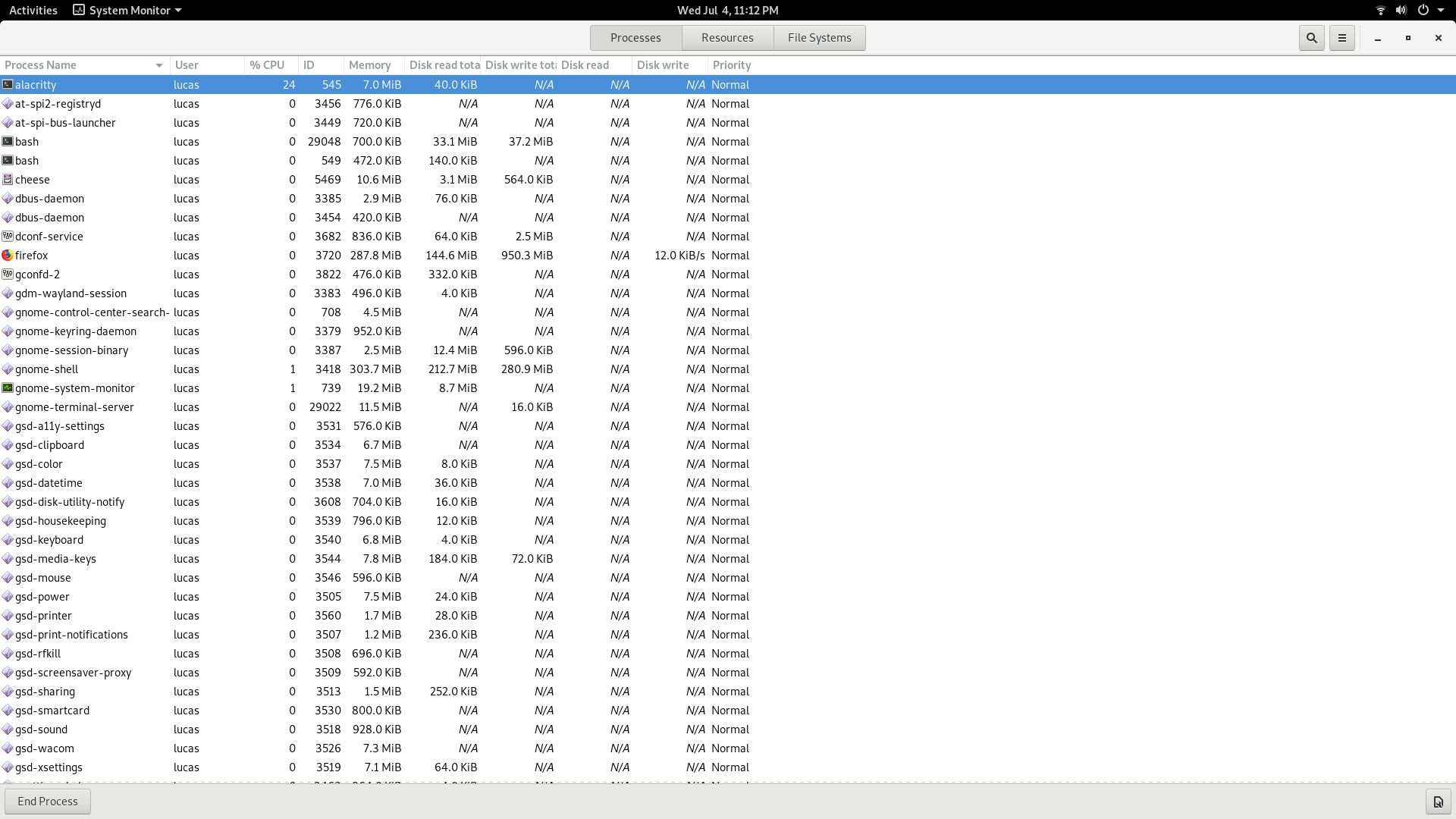Click the Wi-Fi icon in the top bar
Viewport: 1456px width, 819px height.
pos(1379,10)
